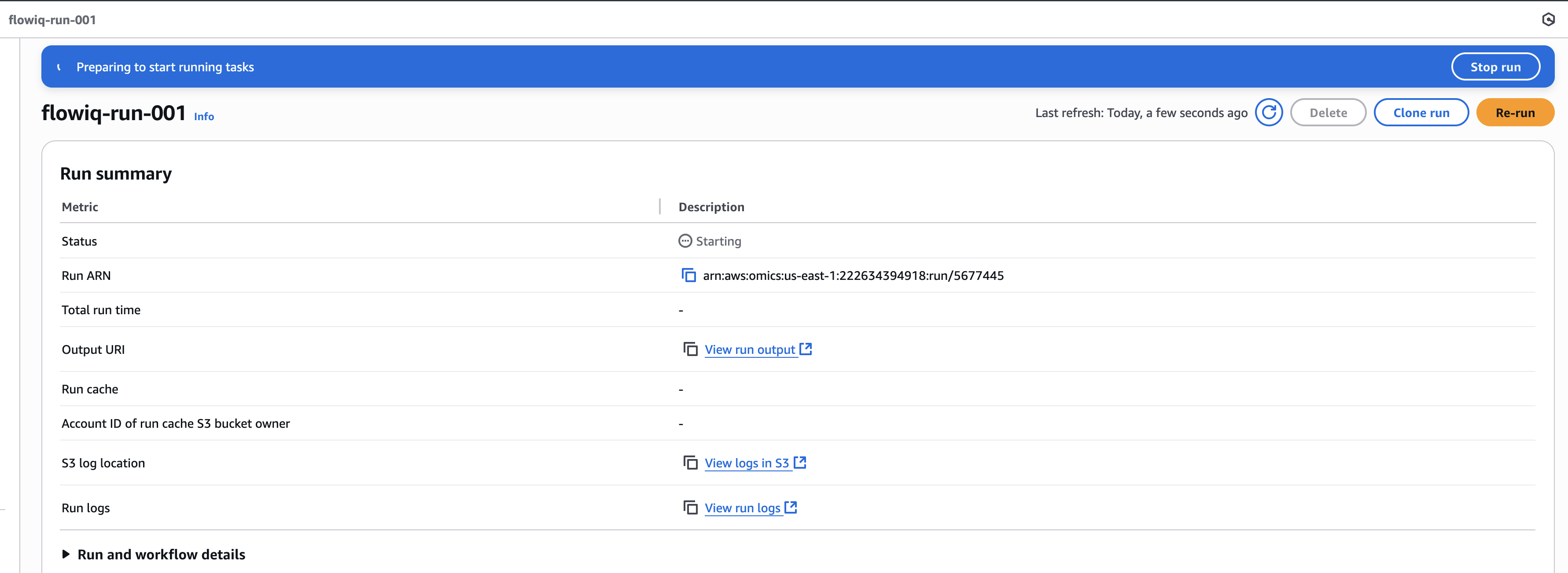The width and height of the screenshot is (1568, 573).
Task: Copy the Run logs link
Action: (x=690, y=507)
